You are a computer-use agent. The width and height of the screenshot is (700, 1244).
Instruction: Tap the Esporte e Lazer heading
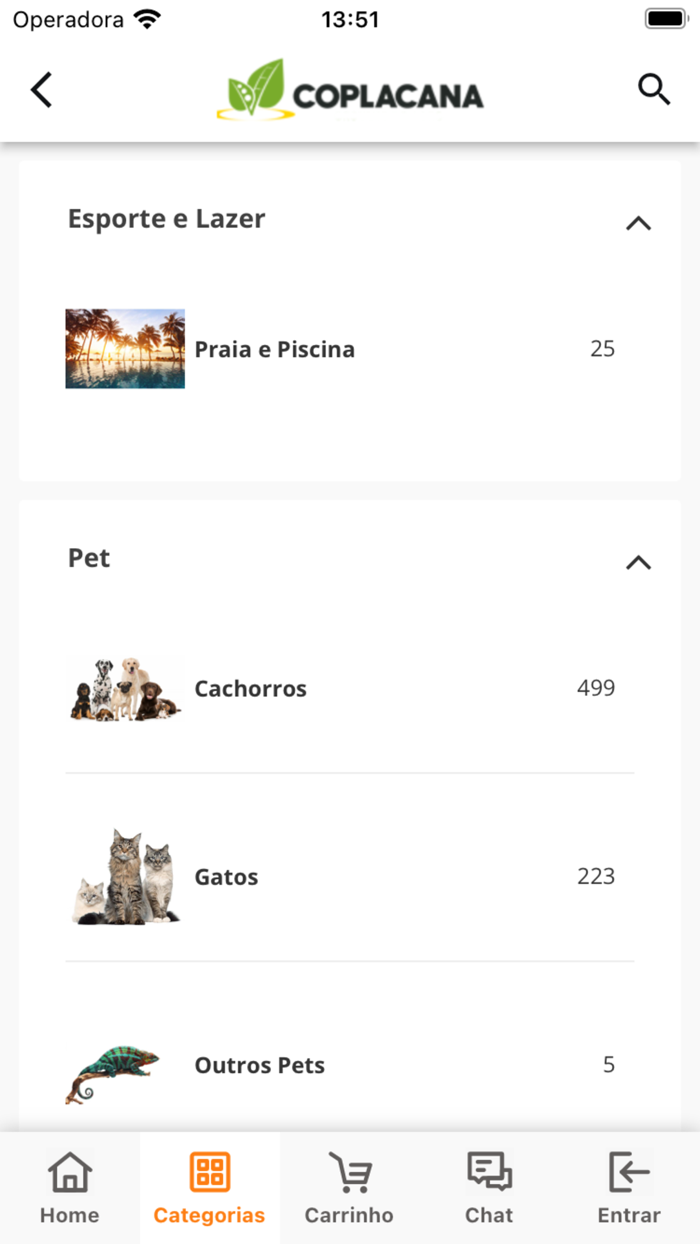click(x=166, y=219)
